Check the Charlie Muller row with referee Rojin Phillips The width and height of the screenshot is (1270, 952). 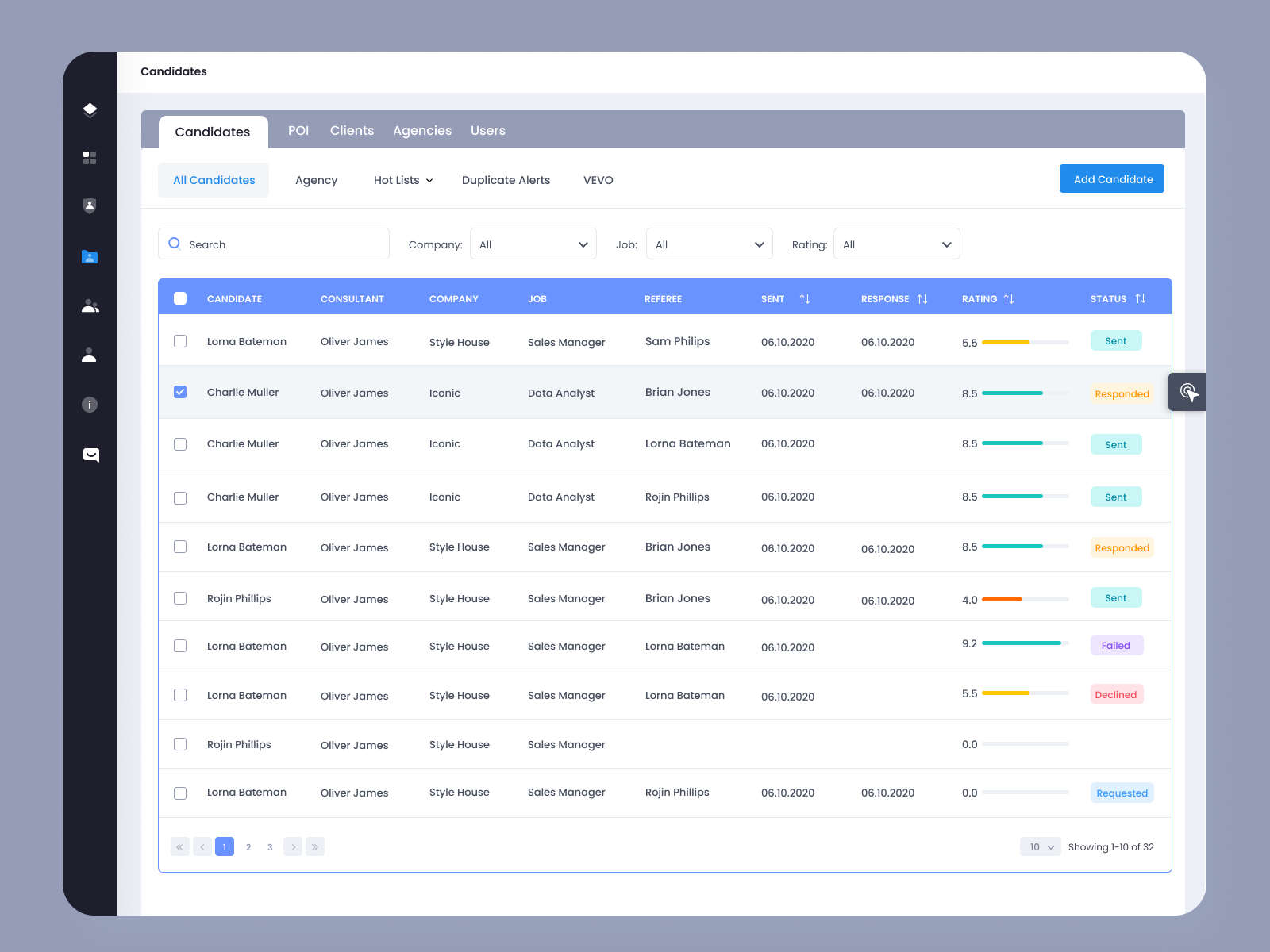click(180, 498)
